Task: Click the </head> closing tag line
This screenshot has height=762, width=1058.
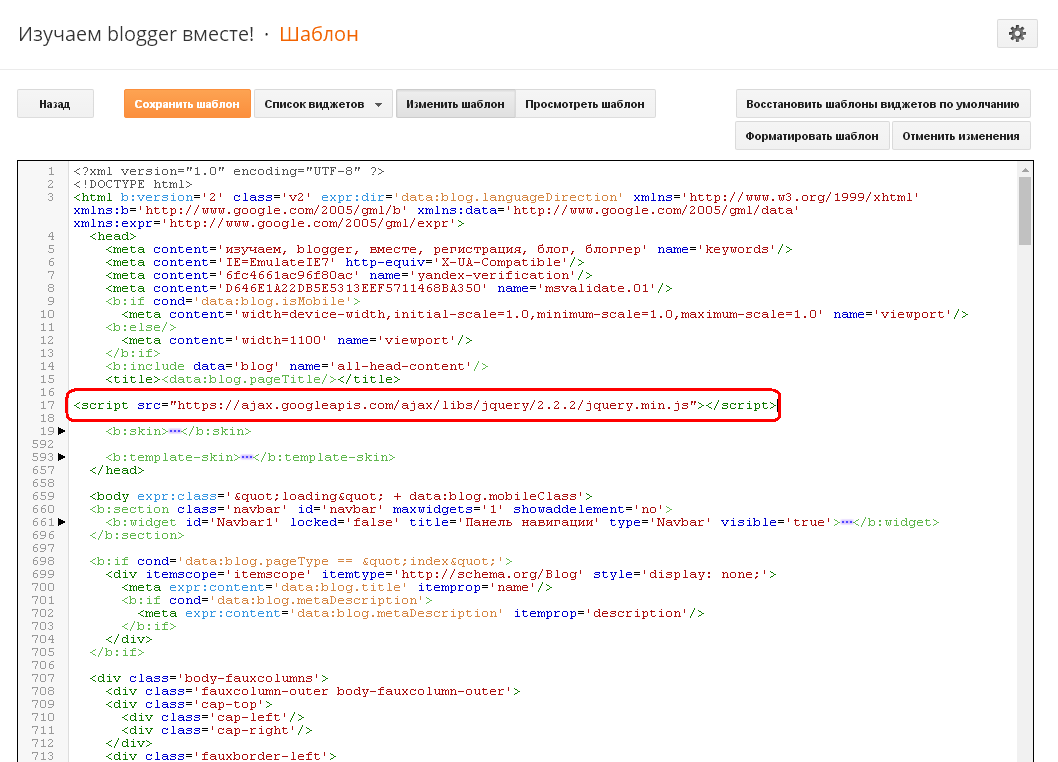Action: click(117, 470)
